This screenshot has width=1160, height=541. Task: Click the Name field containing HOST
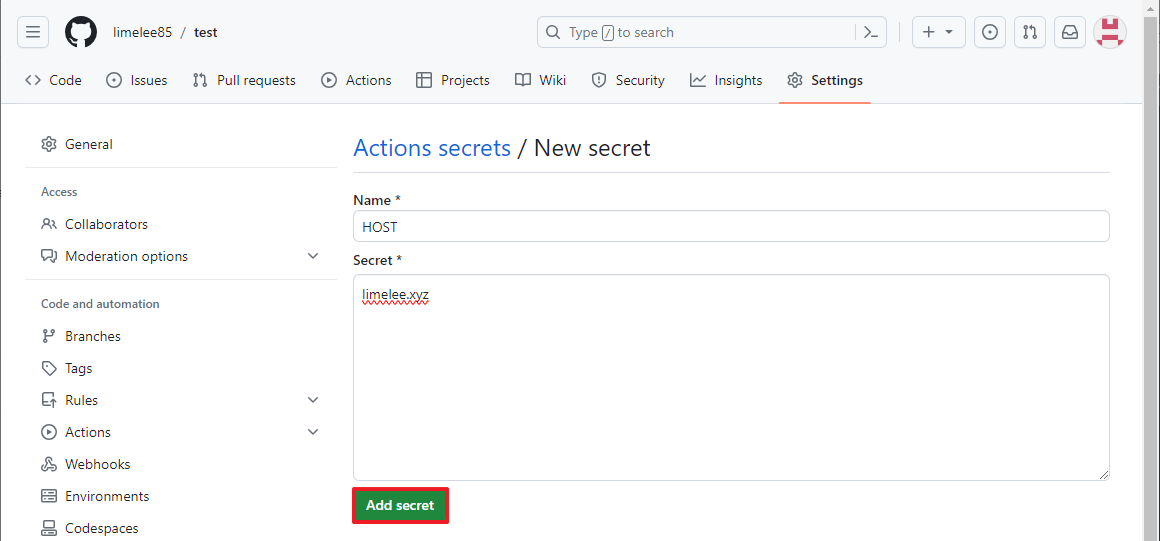point(732,226)
